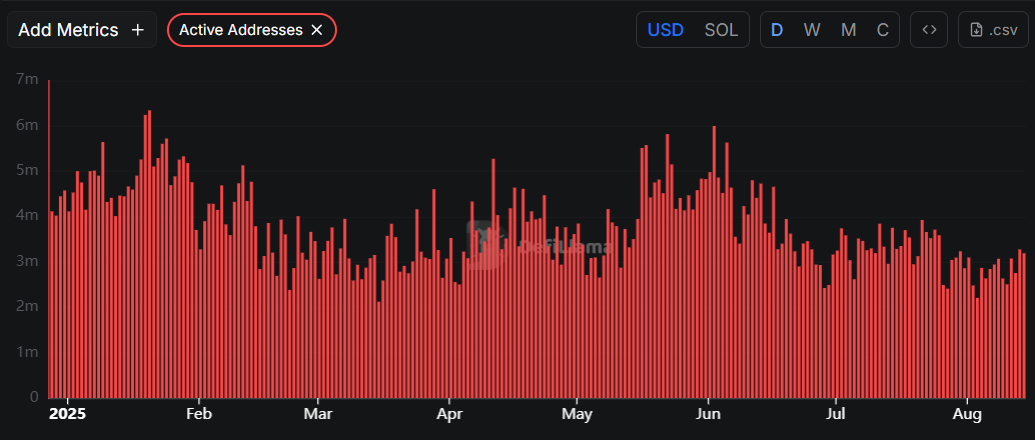Screen dimensions: 1035x440
Task: Click the Apr label on the x-axis
Action: (x=450, y=414)
